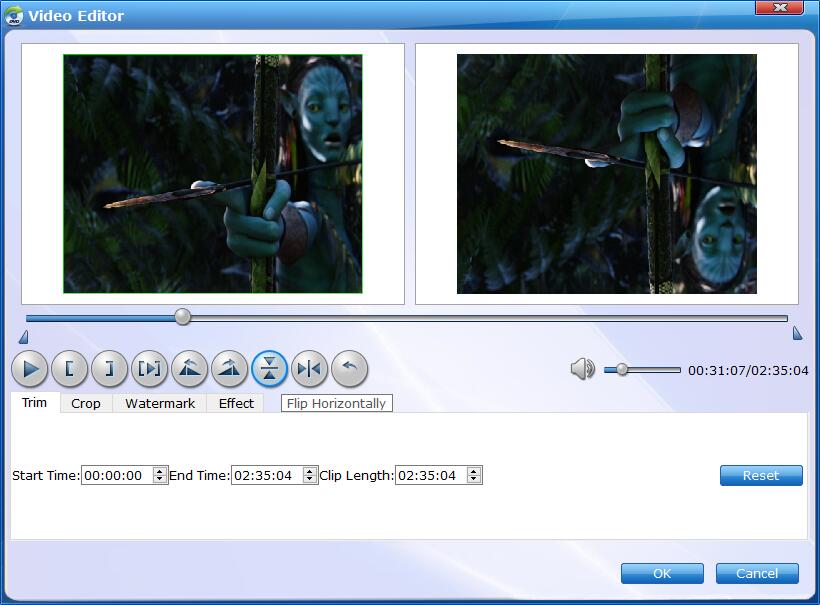820x605 pixels.
Task: Confirm edits with OK
Action: (662, 573)
